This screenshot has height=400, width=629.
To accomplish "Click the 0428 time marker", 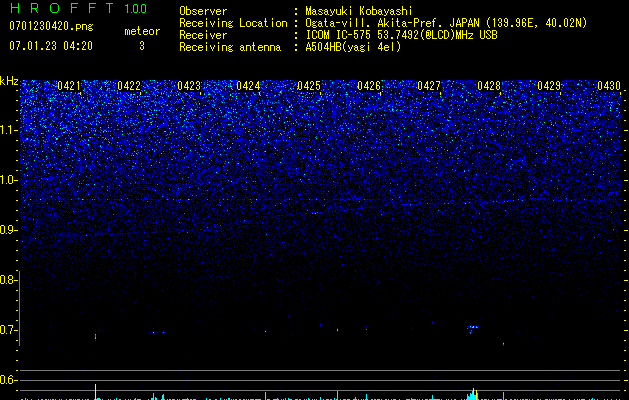I will 489,86.
